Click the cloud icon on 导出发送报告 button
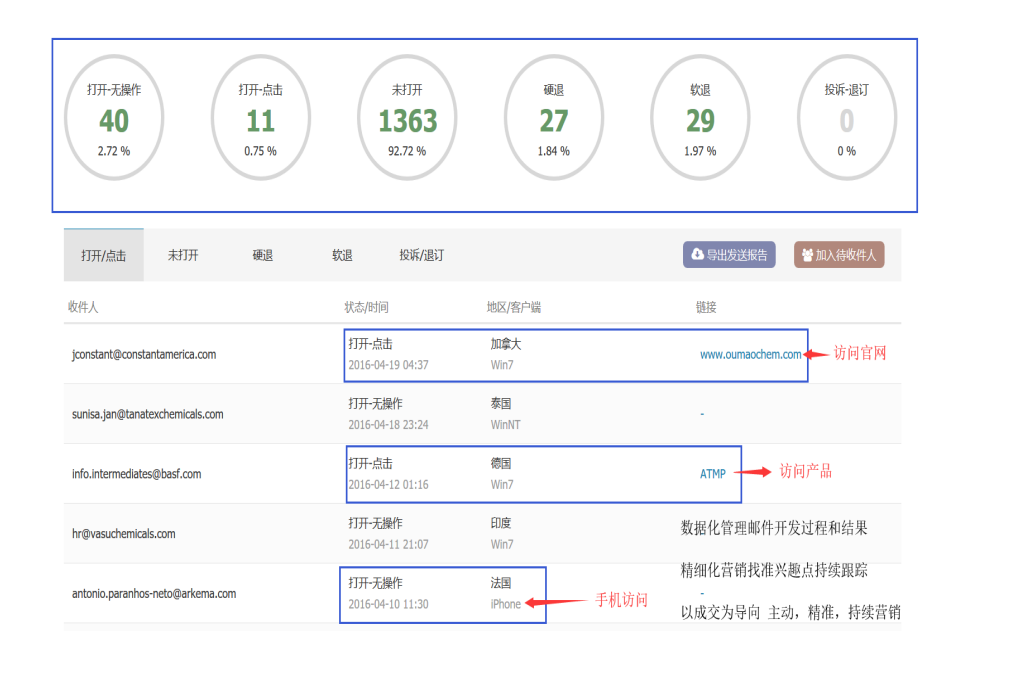The width and height of the screenshot is (1014, 696). (696, 254)
